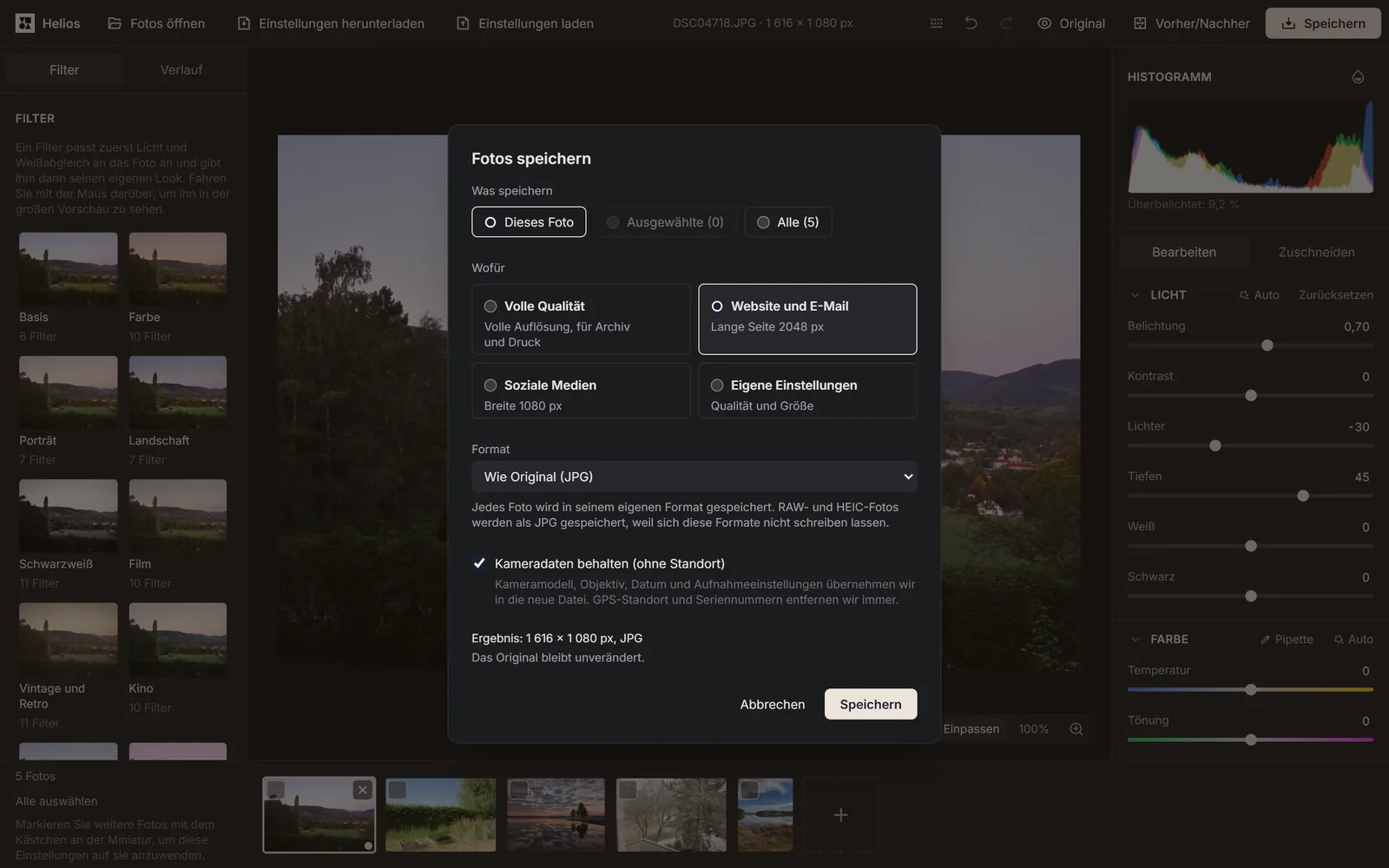The image size is (1389, 868).
Task: Choose the Volle Qualität preset
Action: (581, 319)
